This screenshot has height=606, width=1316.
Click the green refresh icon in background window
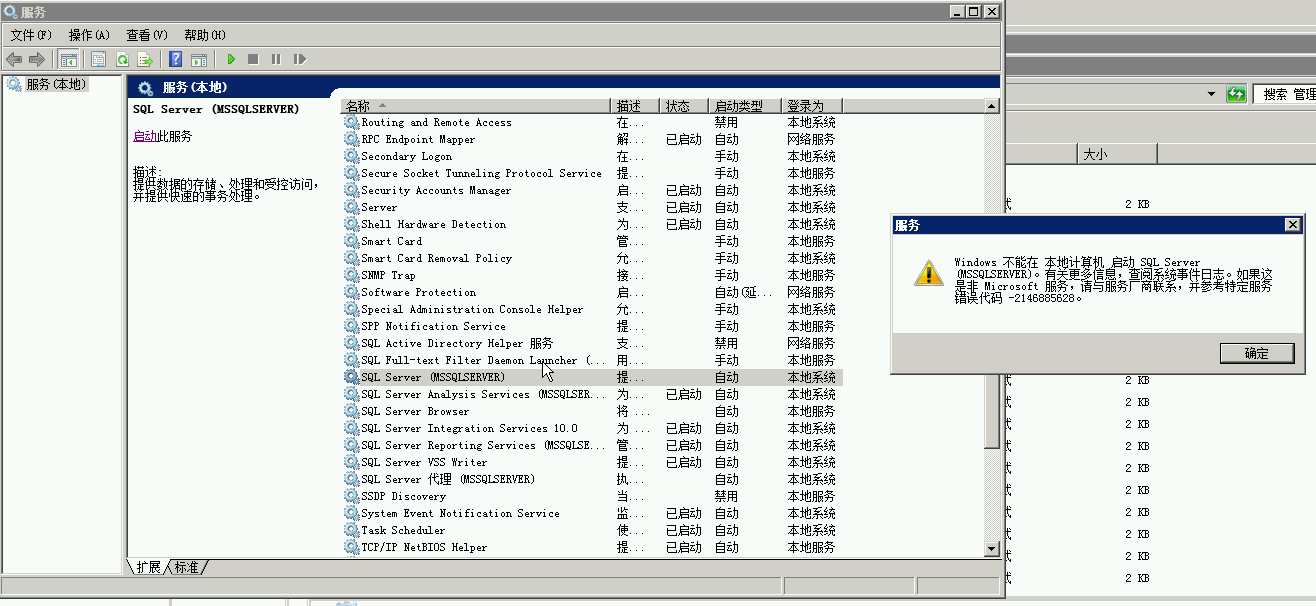(1237, 94)
